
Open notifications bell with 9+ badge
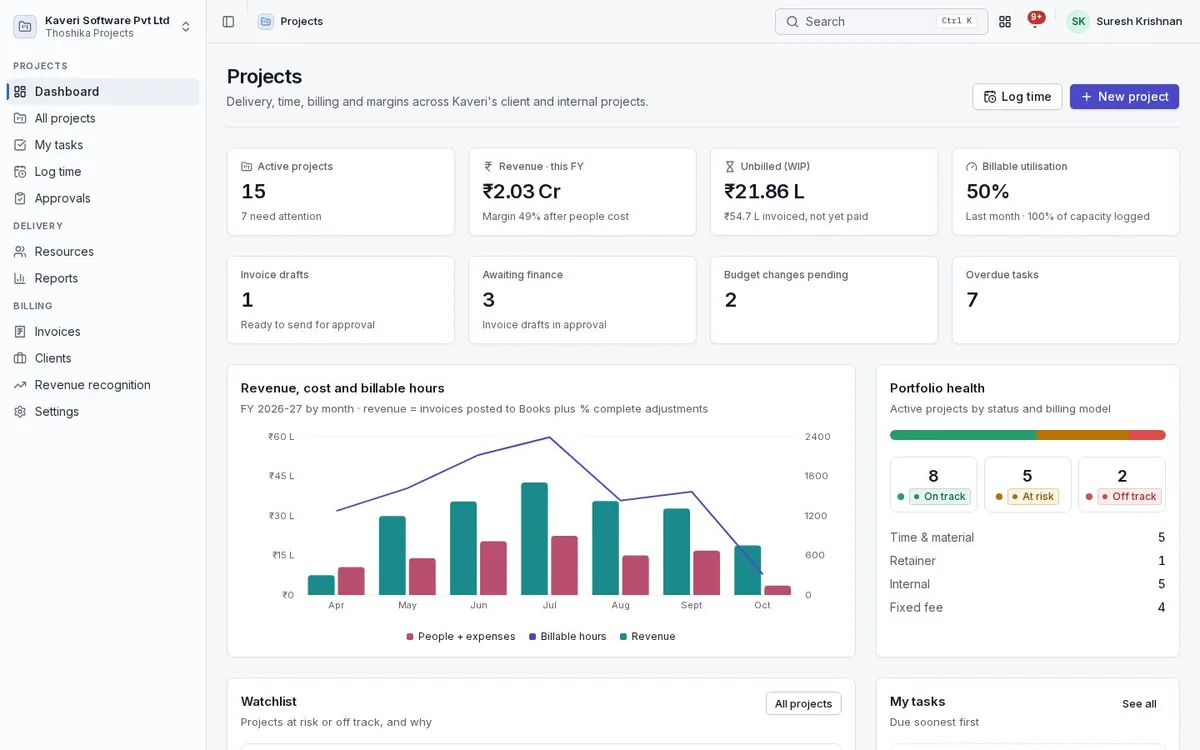tap(1035, 21)
